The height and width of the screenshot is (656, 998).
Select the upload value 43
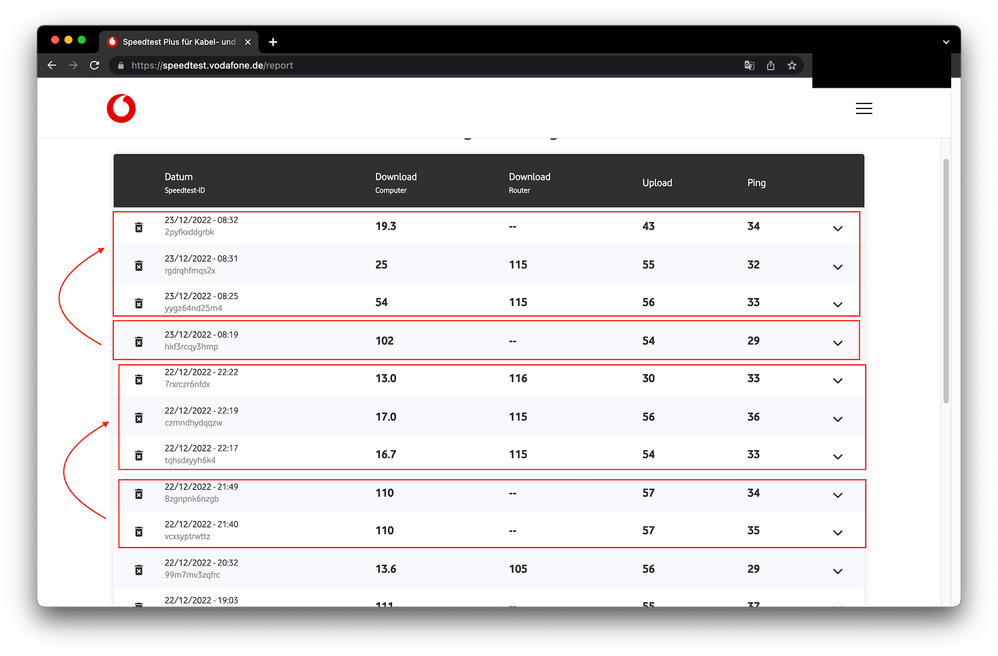click(648, 226)
